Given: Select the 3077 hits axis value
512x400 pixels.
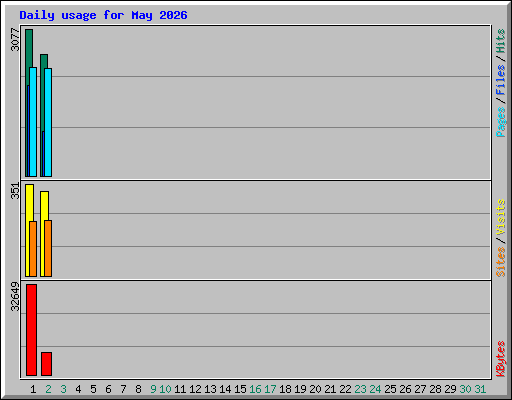Looking at the screenshot, I should tap(15, 40).
